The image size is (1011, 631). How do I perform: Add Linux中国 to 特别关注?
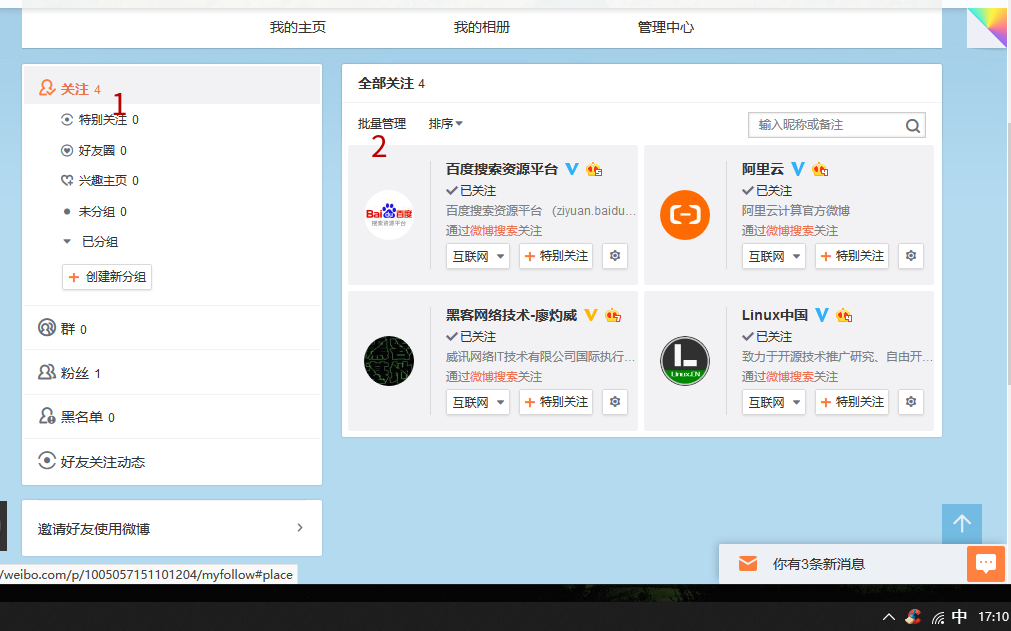(x=852, y=402)
